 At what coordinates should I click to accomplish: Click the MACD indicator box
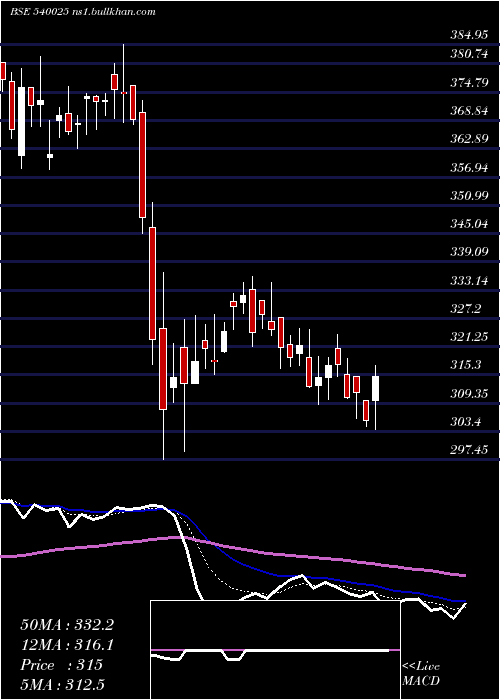[x=275, y=650]
